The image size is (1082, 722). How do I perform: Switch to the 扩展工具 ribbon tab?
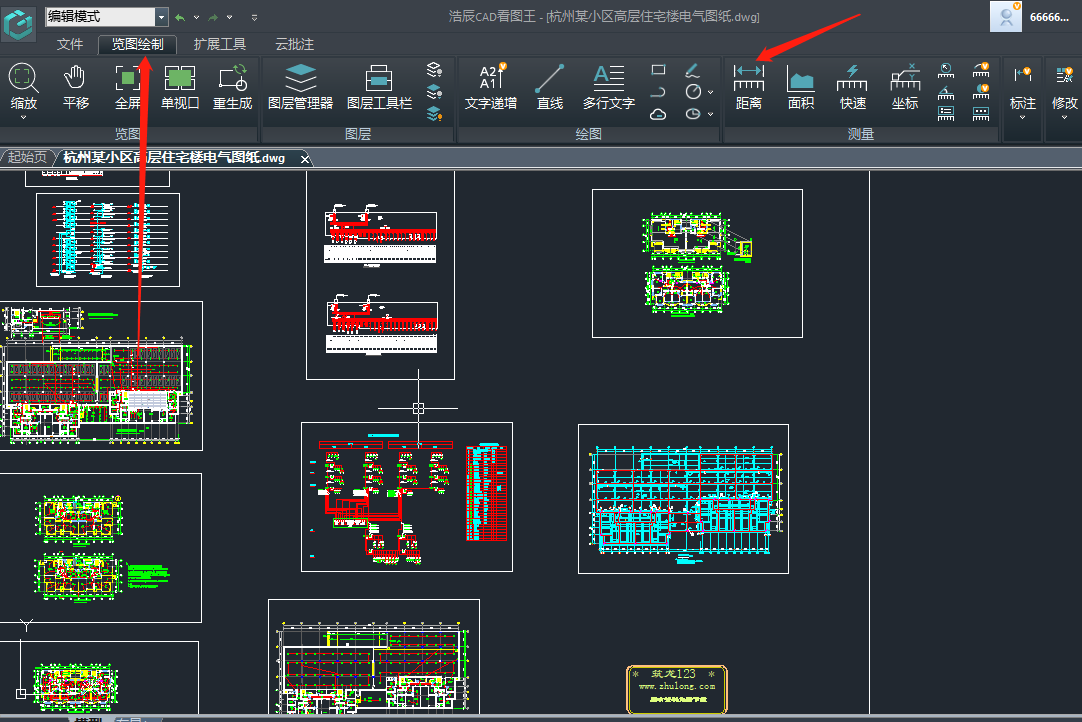click(220, 44)
